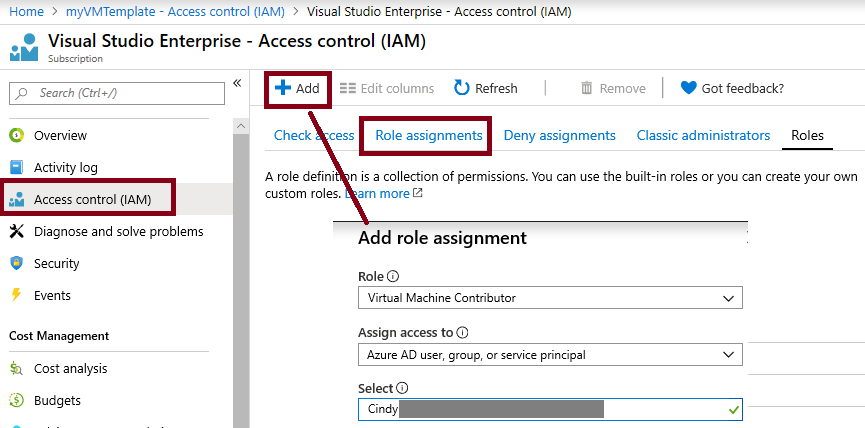The width and height of the screenshot is (865, 428).
Task: Click the info icon next to Select
Action: click(x=402, y=388)
